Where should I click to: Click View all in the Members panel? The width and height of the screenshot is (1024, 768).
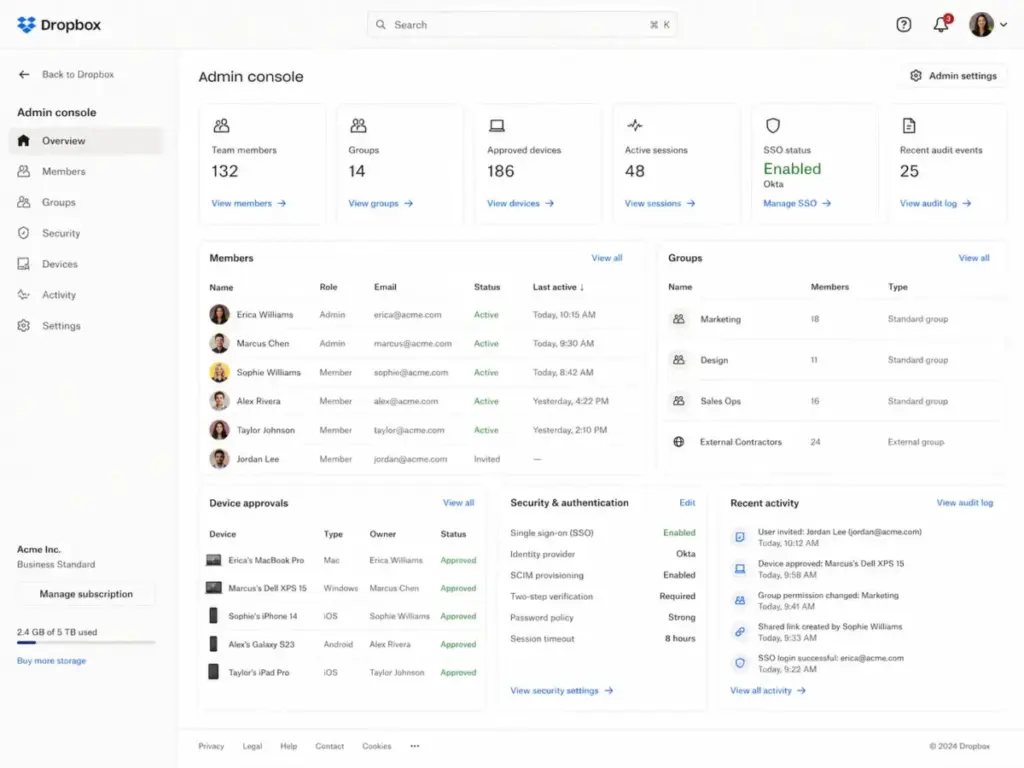coord(607,258)
